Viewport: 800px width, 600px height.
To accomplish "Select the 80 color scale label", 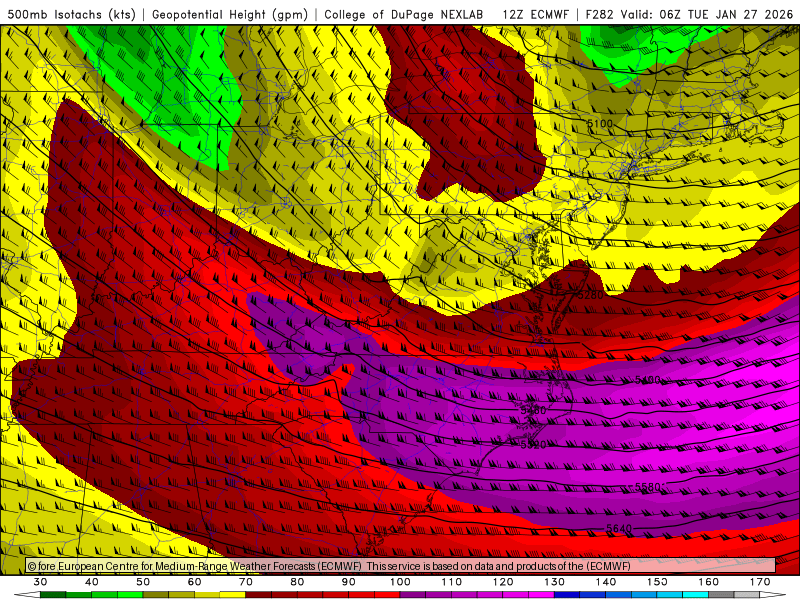I will (297, 582).
